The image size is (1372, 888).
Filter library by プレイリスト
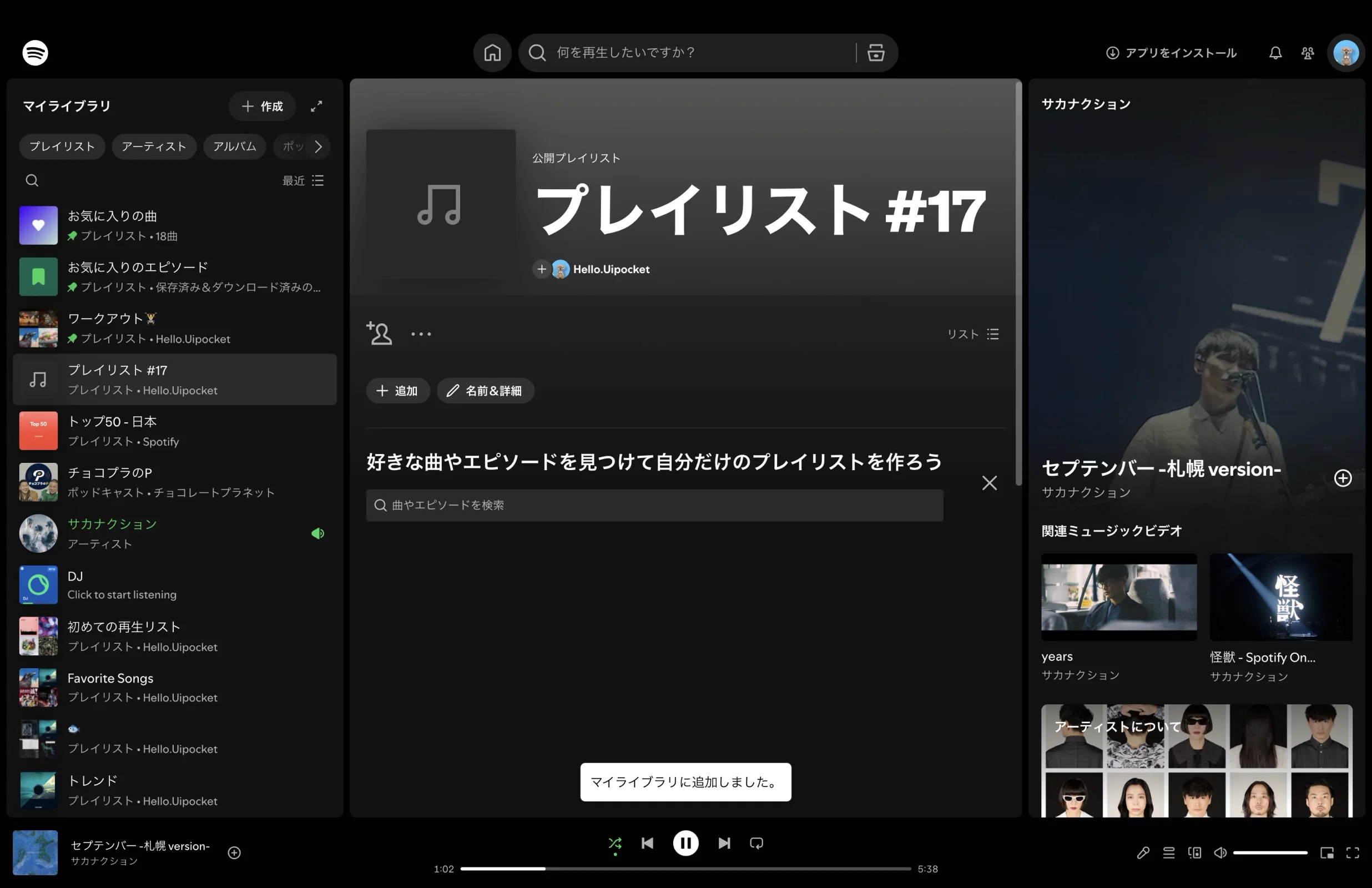pyautogui.click(x=62, y=147)
